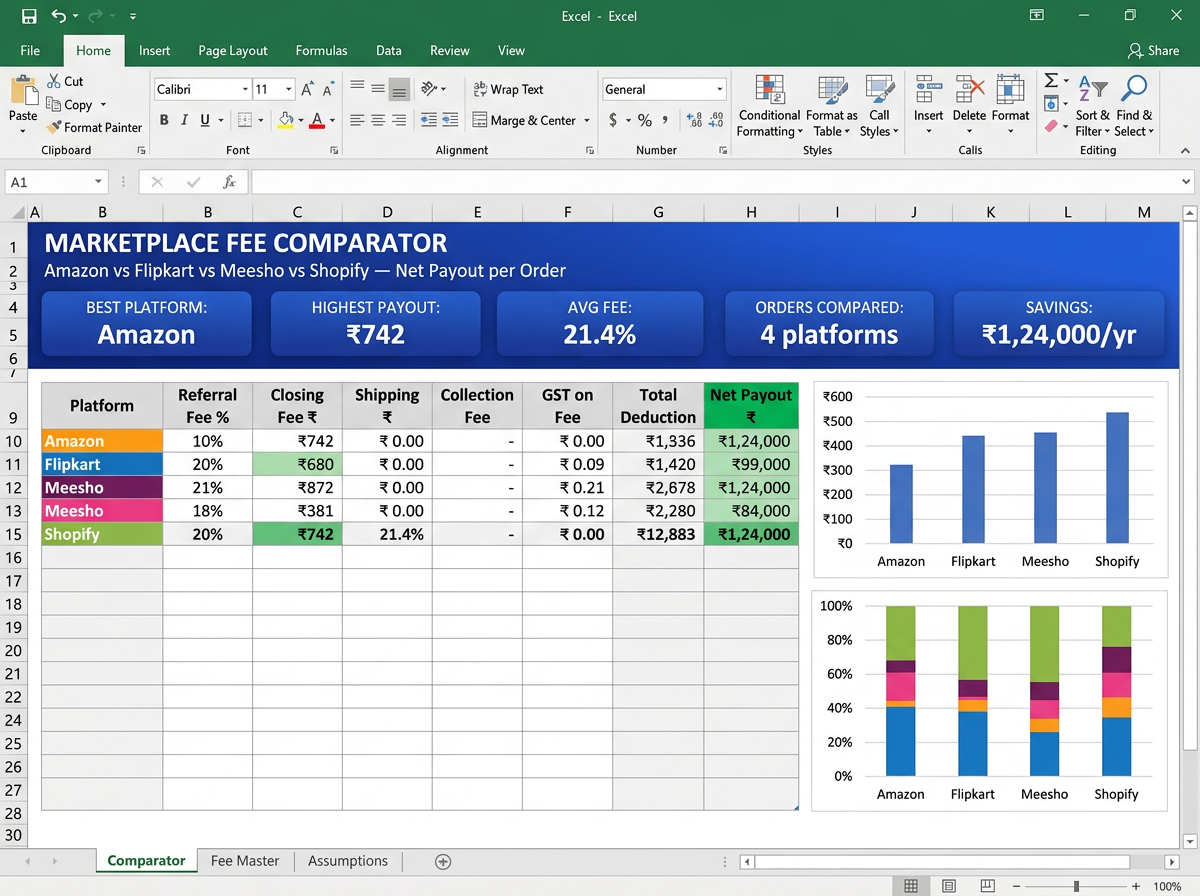1200x896 pixels.
Task: Click the zoom slider handle
Action: click(x=1076, y=886)
